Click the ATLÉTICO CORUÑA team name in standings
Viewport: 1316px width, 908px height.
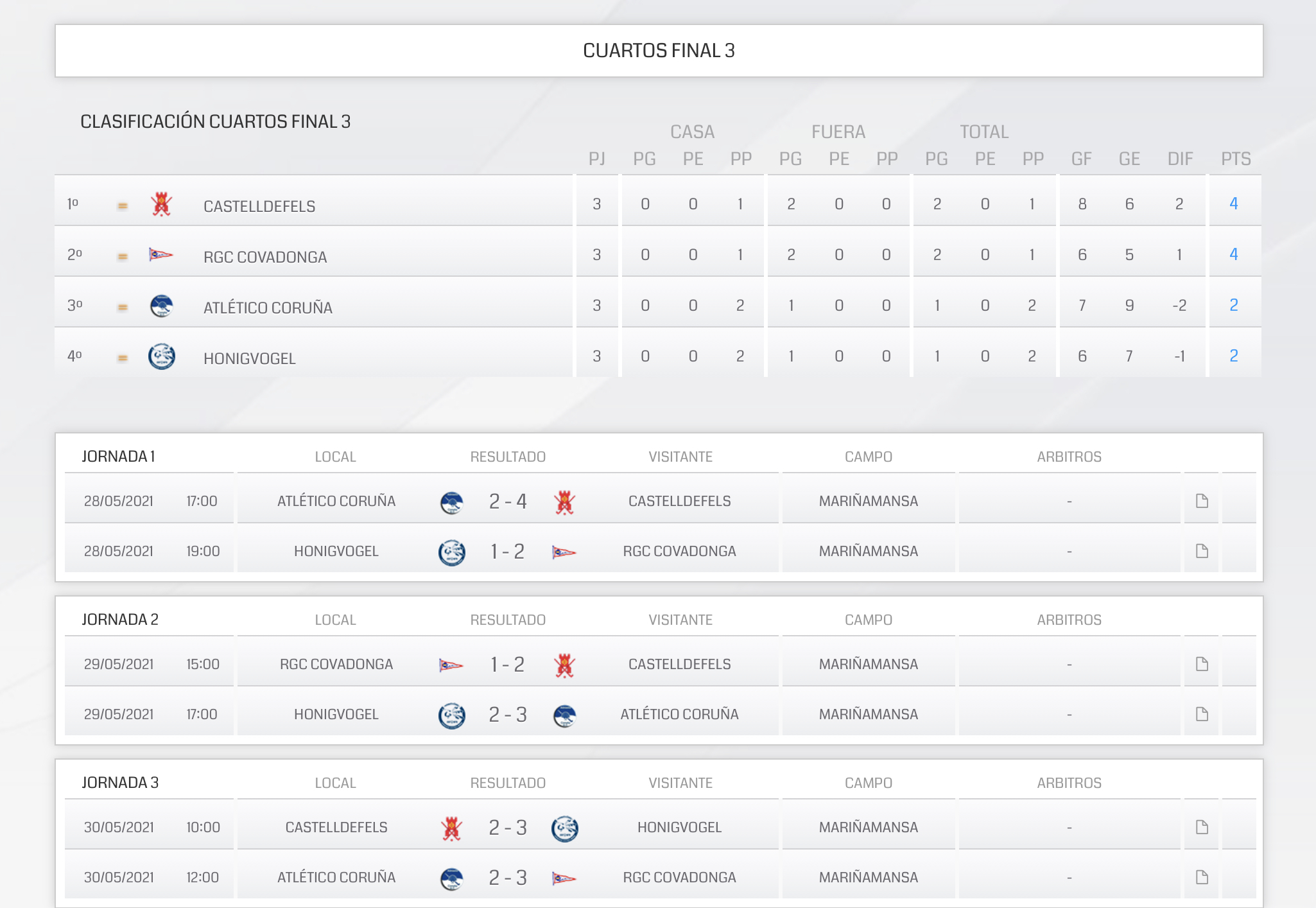point(268,308)
